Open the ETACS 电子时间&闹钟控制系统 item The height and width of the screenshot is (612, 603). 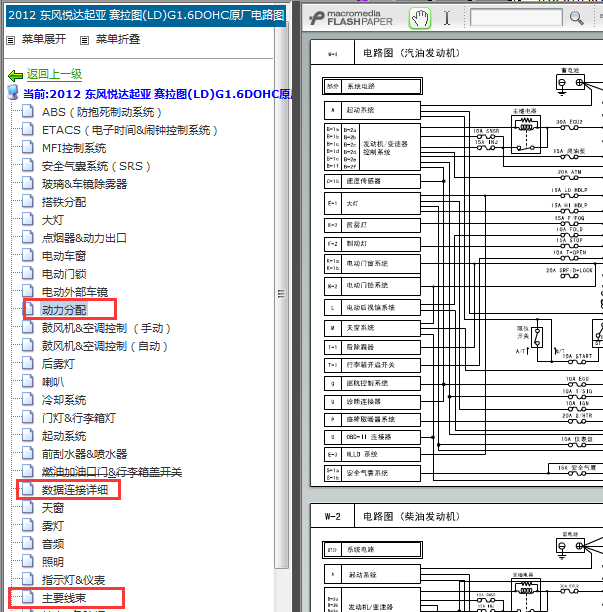click(130, 130)
